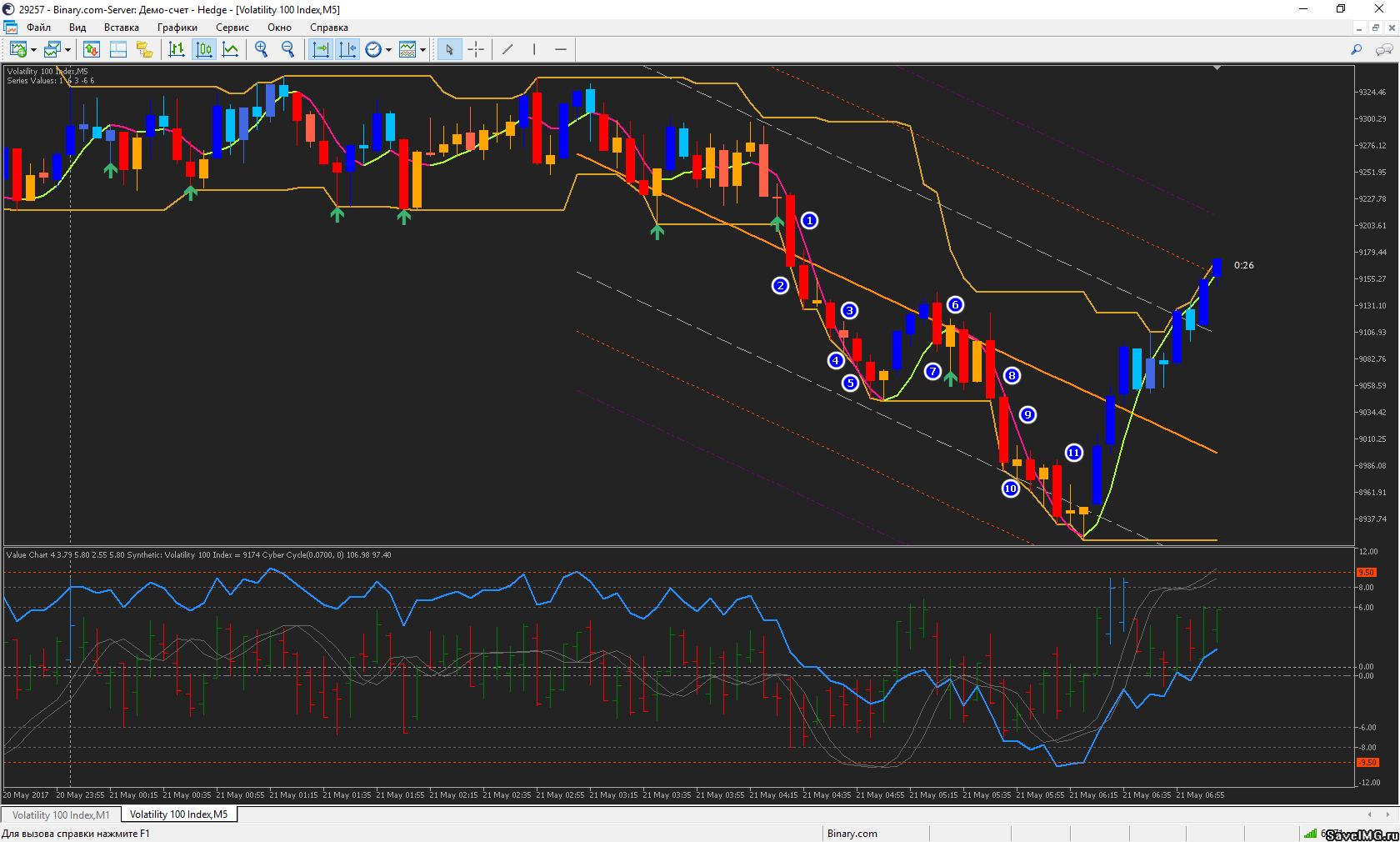
Task: Zoom in on the chart
Action: (x=262, y=50)
